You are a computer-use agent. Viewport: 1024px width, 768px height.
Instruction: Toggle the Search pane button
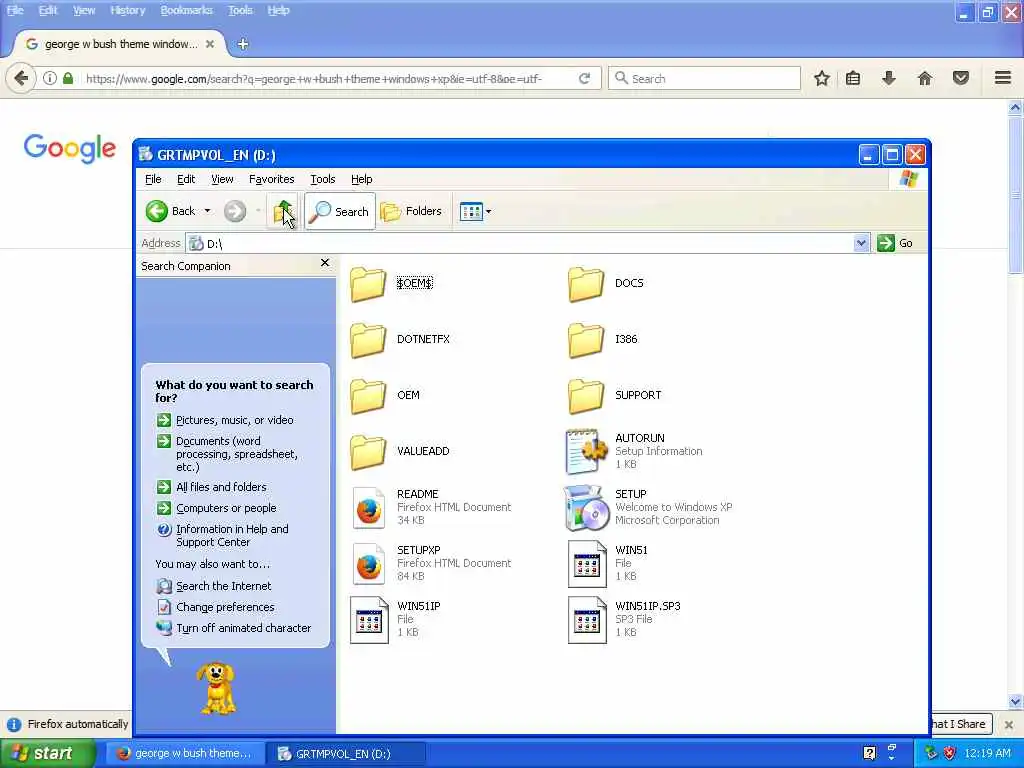(x=340, y=211)
